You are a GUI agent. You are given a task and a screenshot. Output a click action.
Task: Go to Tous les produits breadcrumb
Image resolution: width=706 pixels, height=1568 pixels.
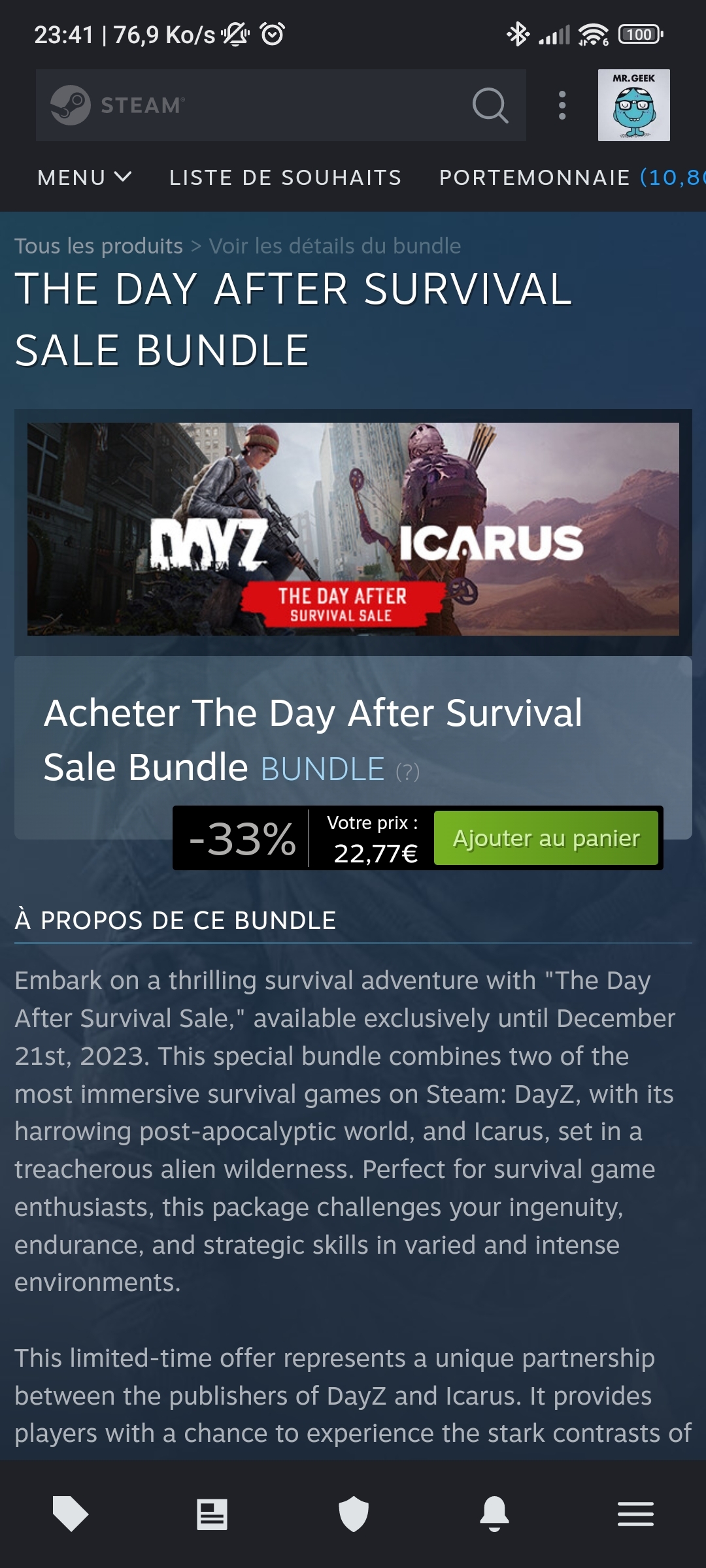99,246
